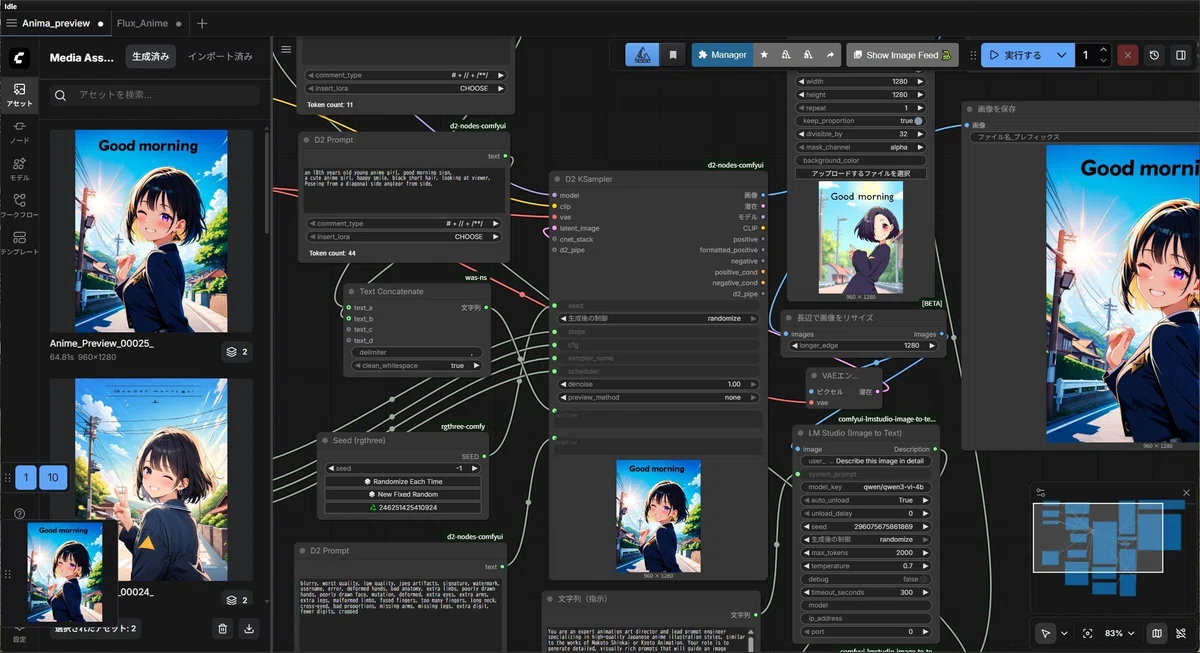Toggle debug switch in LM Studio node
The height and width of the screenshot is (653, 1200).
click(925, 579)
